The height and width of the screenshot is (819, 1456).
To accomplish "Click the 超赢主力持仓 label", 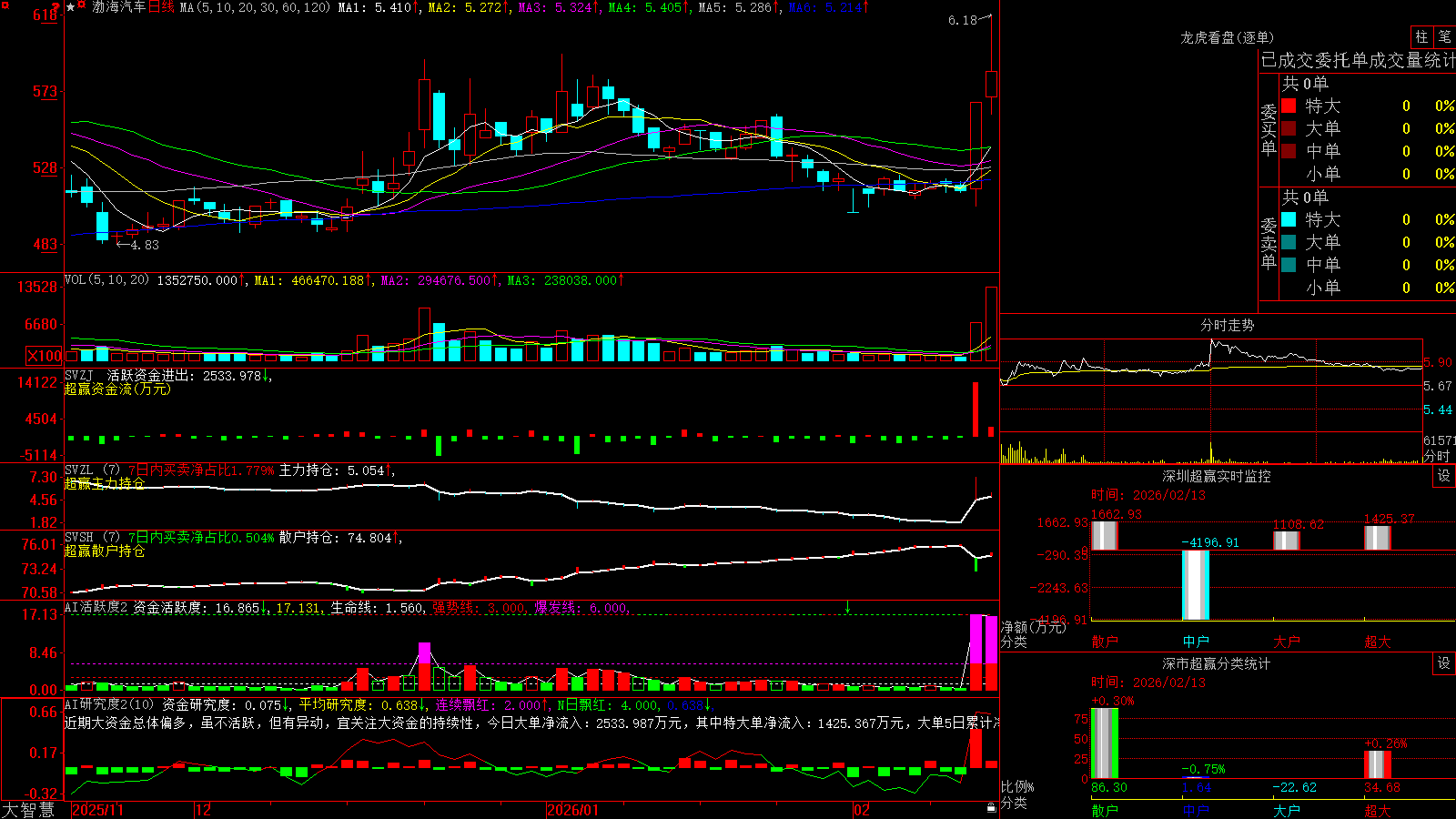I will click(105, 483).
